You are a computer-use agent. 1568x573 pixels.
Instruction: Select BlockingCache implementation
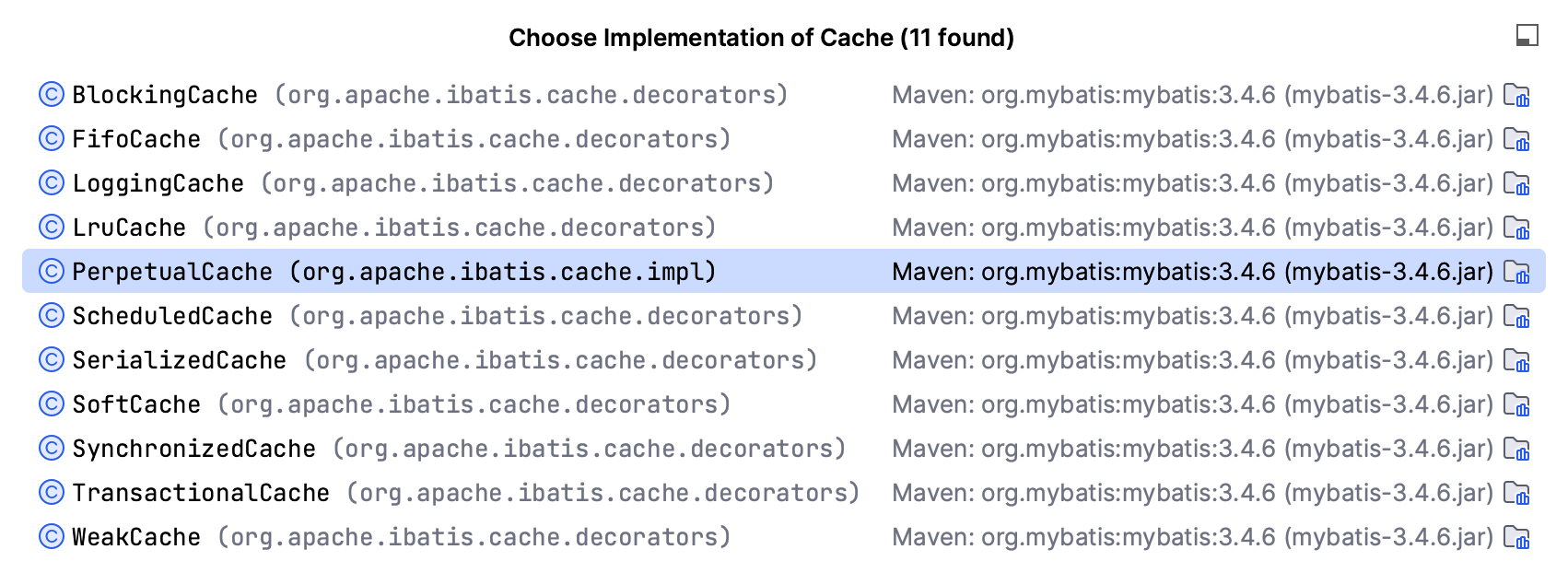(x=165, y=96)
